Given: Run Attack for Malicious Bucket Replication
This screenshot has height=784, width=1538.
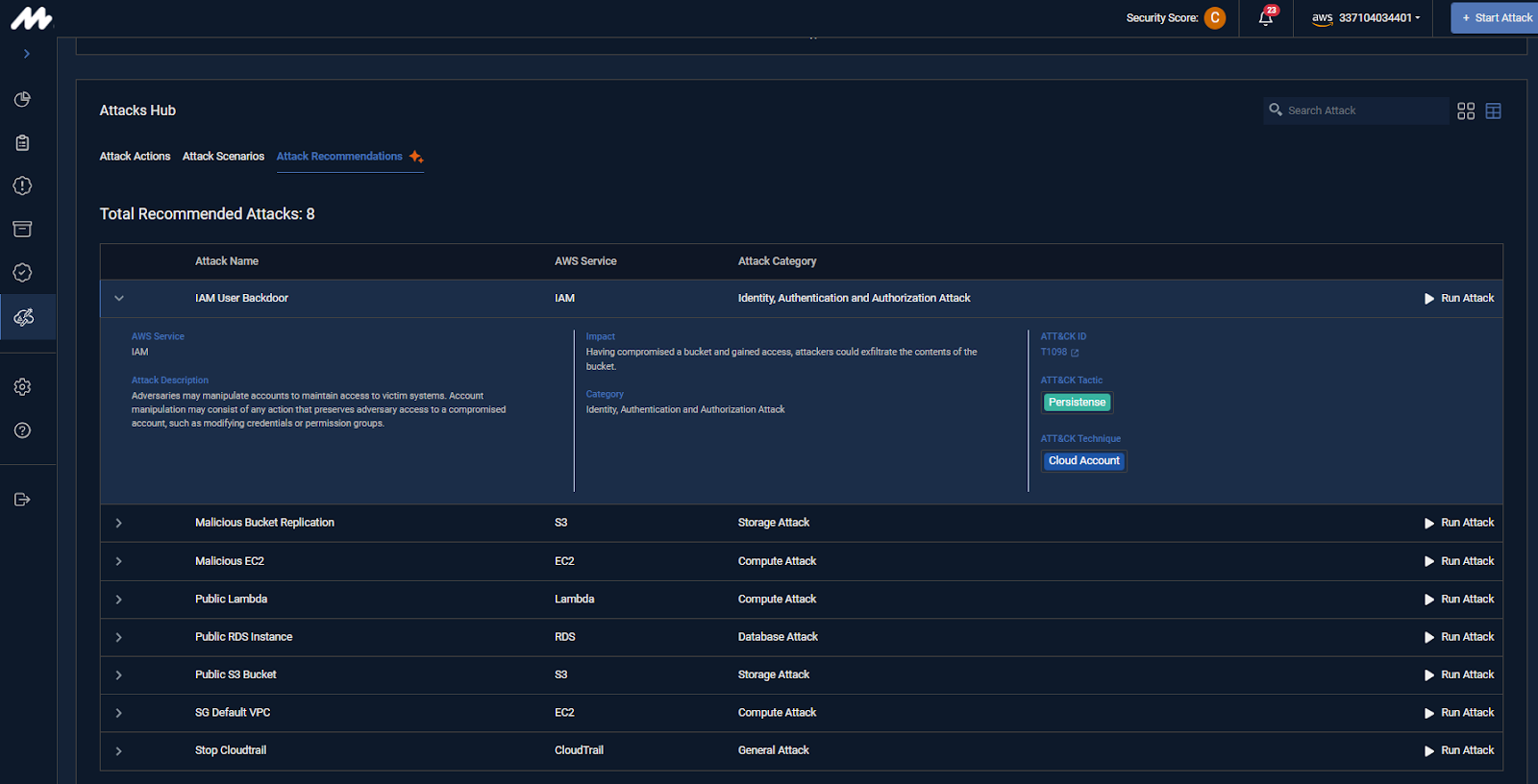Looking at the screenshot, I should [1459, 524].
